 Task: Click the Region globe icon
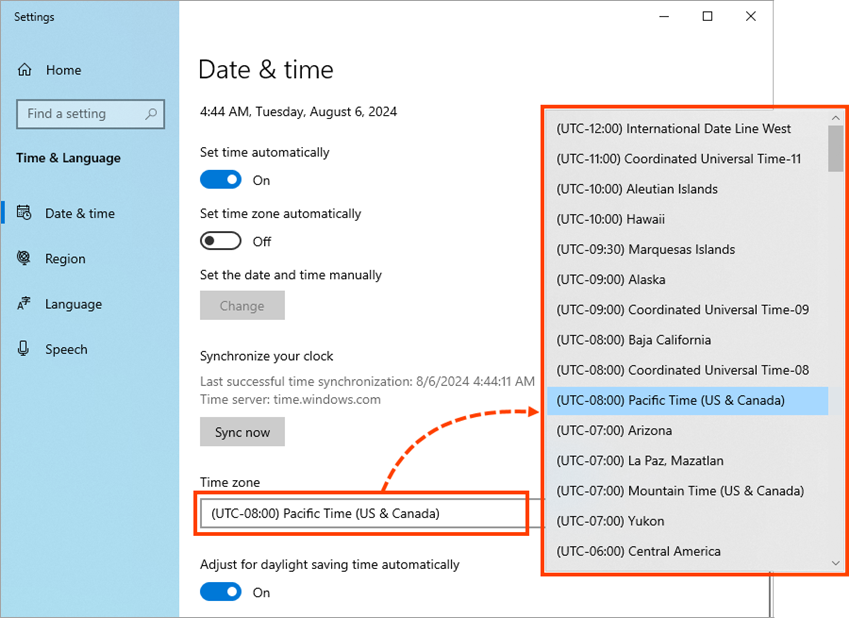pyautogui.click(x=24, y=258)
